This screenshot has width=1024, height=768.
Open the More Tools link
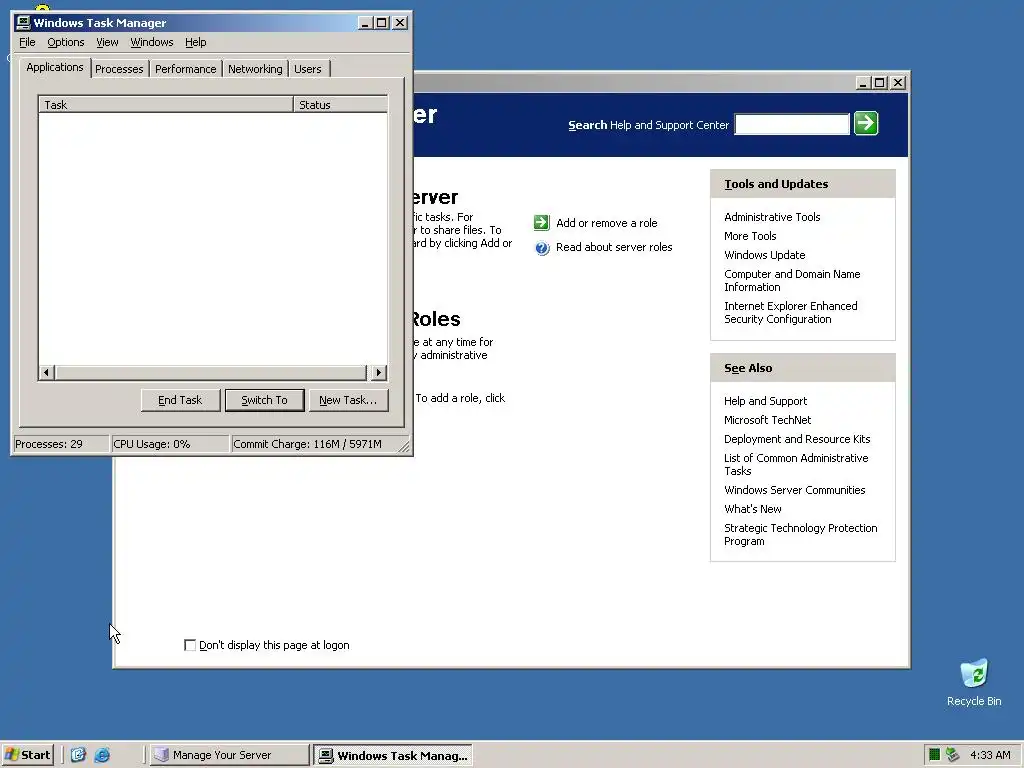click(750, 236)
